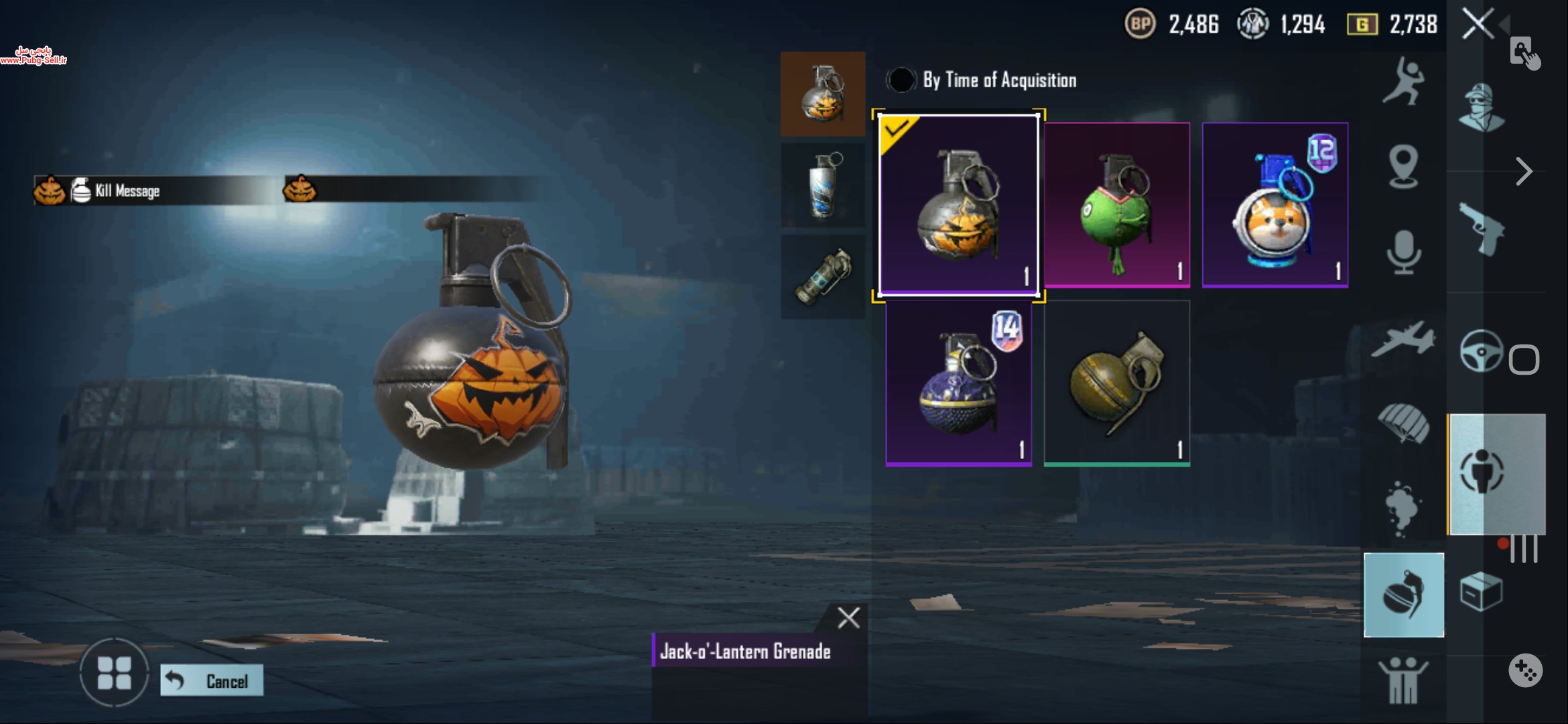Image resolution: width=1568 pixels, height=724 pixels.
Task: Open vehicle skins steering wheel icon
Action: click(x=1481, y=351)
